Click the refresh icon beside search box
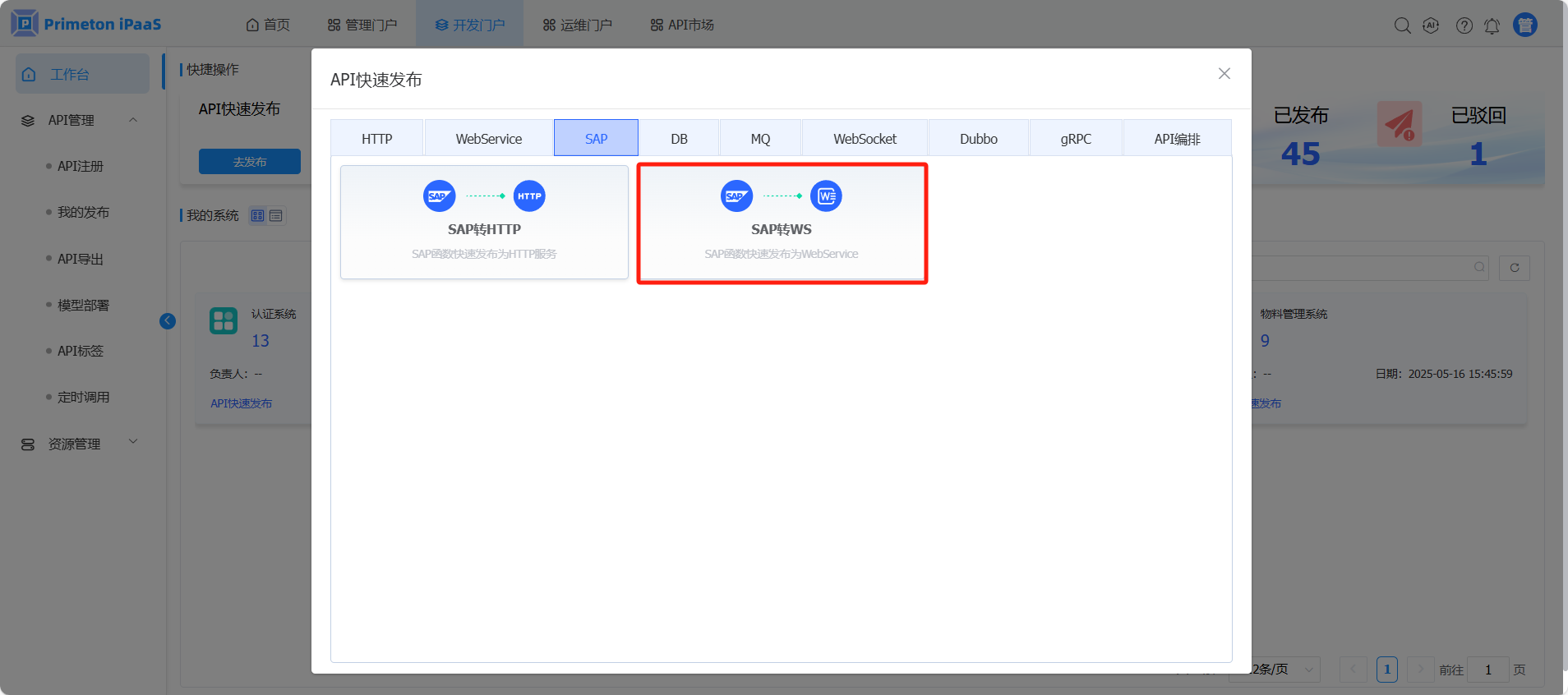 coord(1514,268)
